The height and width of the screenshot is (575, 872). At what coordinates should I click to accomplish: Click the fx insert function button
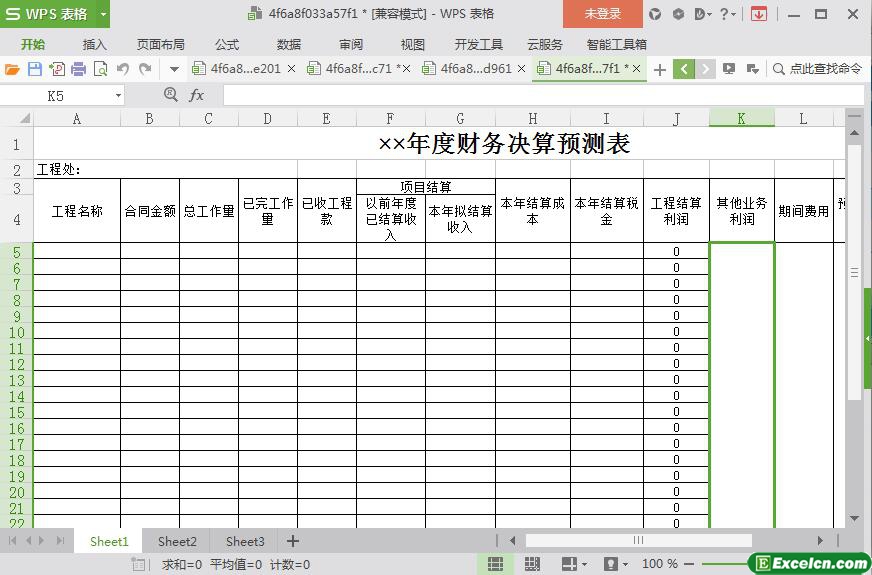pyautogui.click(x=196, y=96)
